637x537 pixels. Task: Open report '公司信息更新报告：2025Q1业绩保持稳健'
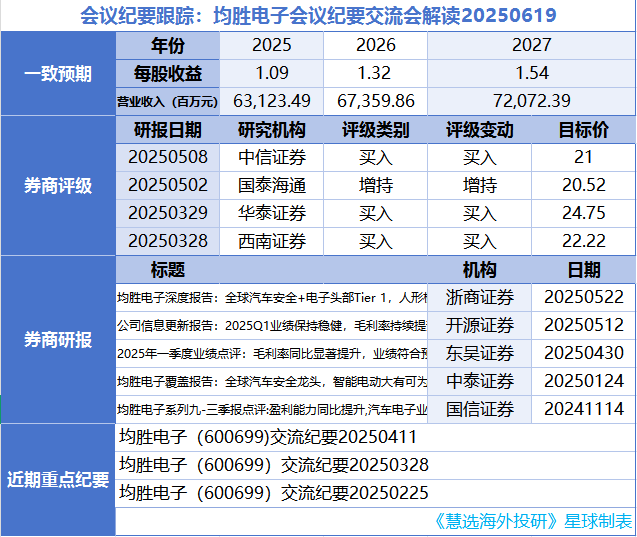pyautogui.click(x=271, y=326)
